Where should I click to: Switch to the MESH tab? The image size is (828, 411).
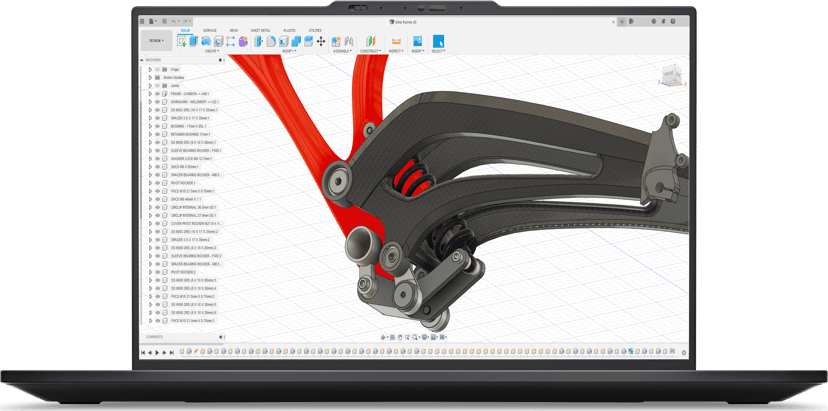233,31
